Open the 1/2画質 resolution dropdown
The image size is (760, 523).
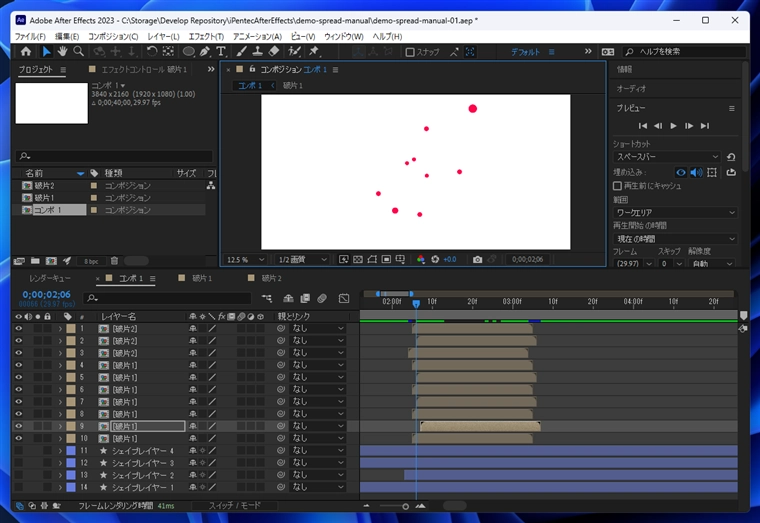point(302,259)
